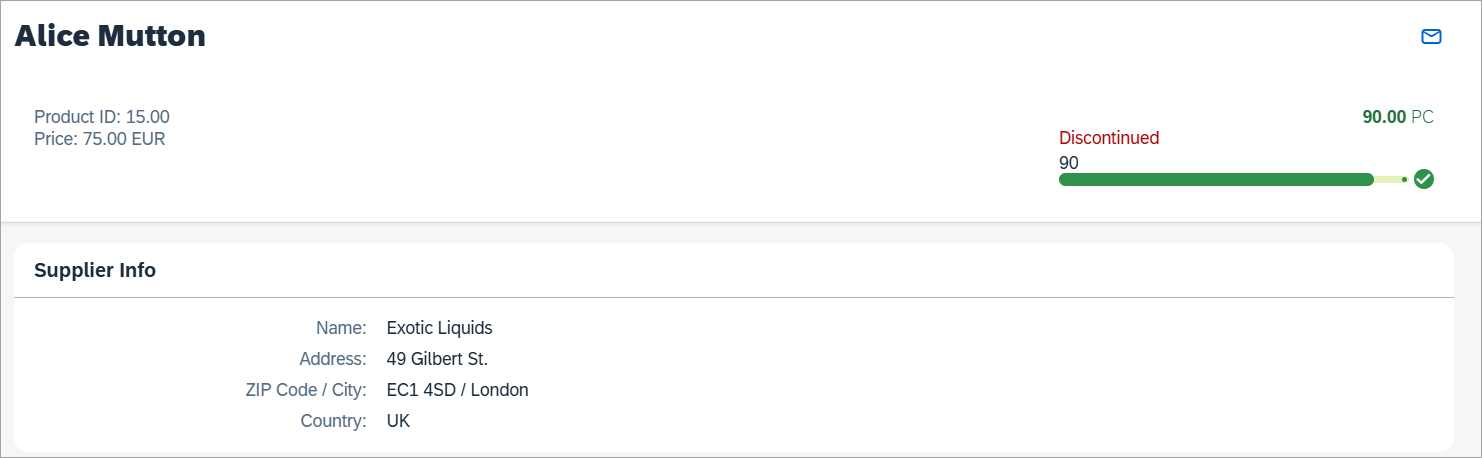Click the Name: field label

point(342,328)
